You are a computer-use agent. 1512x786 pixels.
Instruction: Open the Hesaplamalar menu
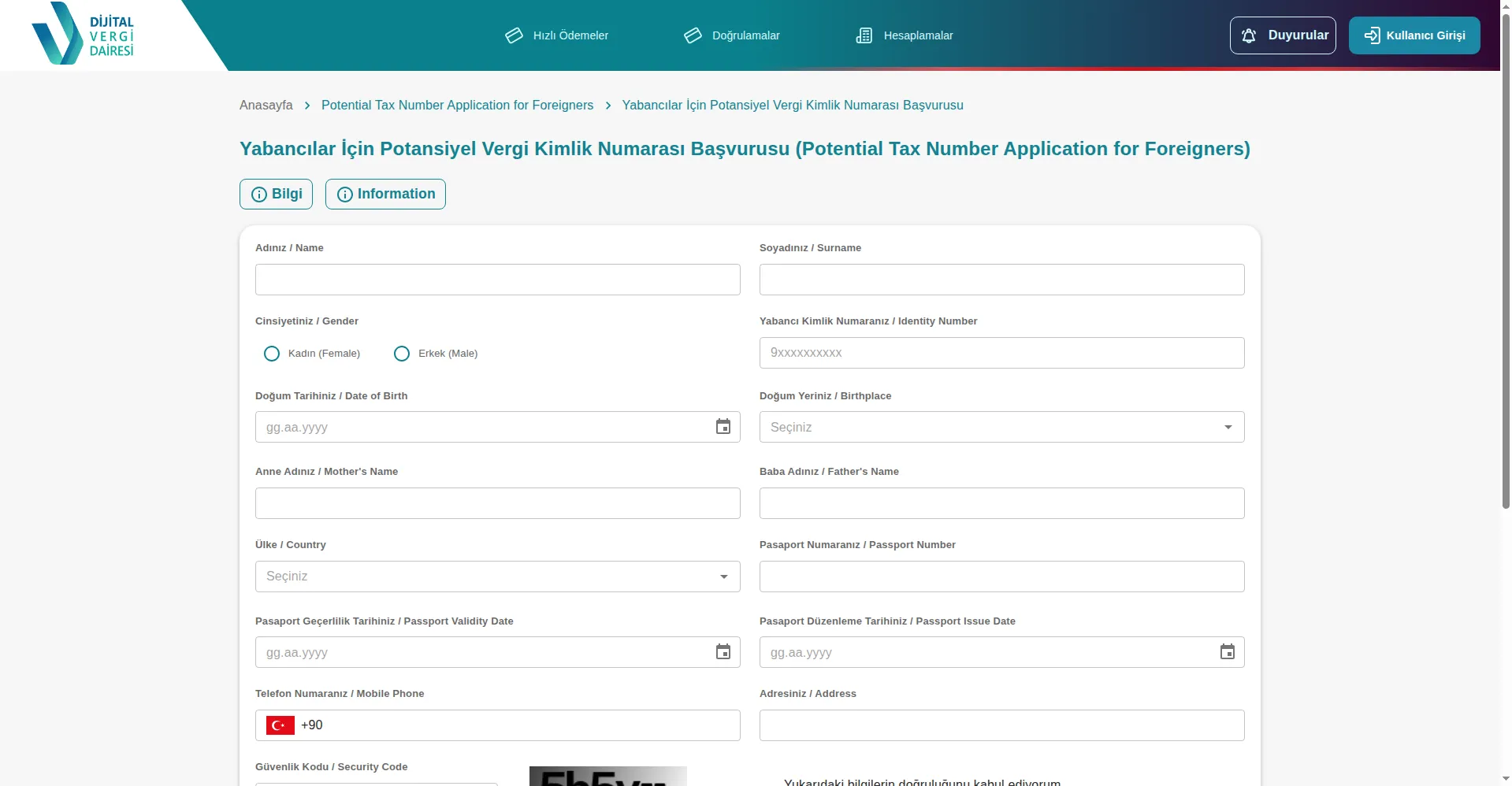click(x=905, y=35)
